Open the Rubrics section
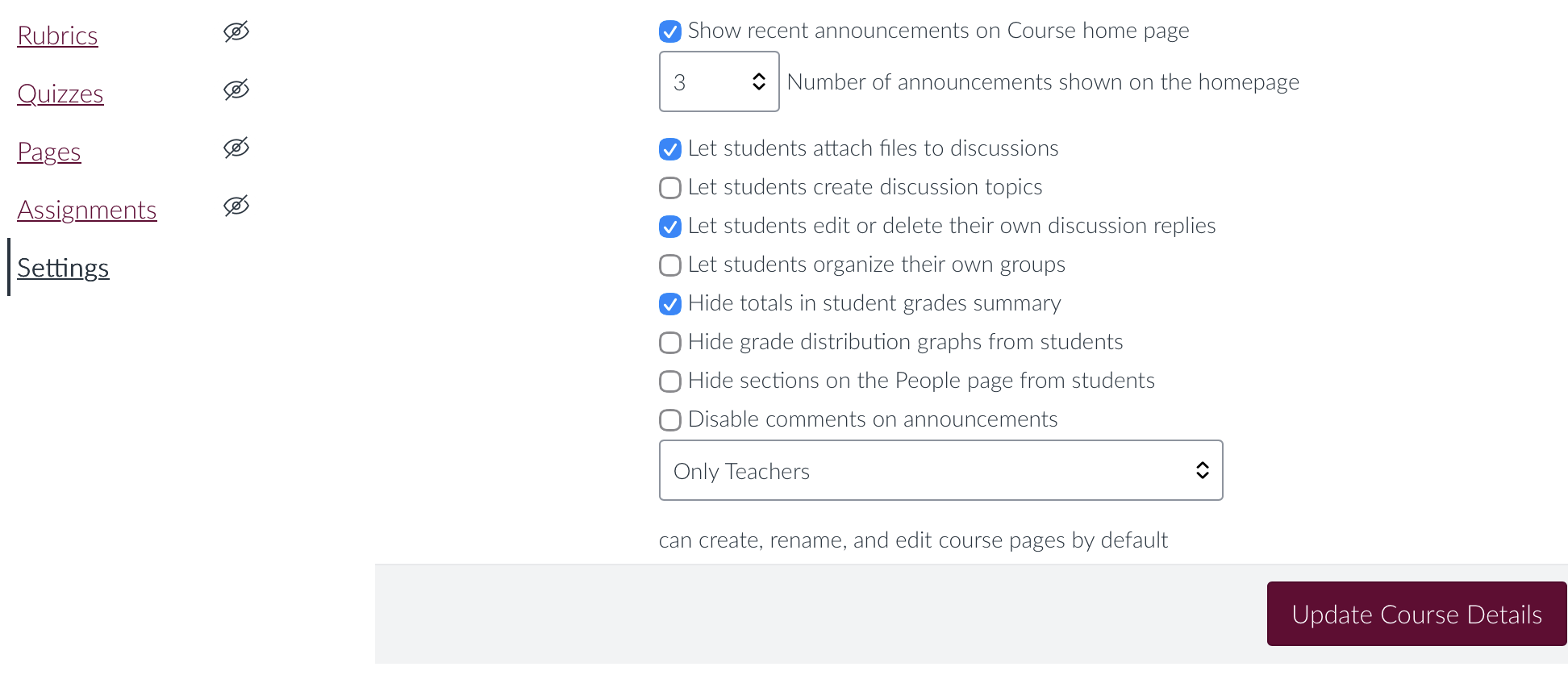1568x696 pixels. click(x=57, y=35)
